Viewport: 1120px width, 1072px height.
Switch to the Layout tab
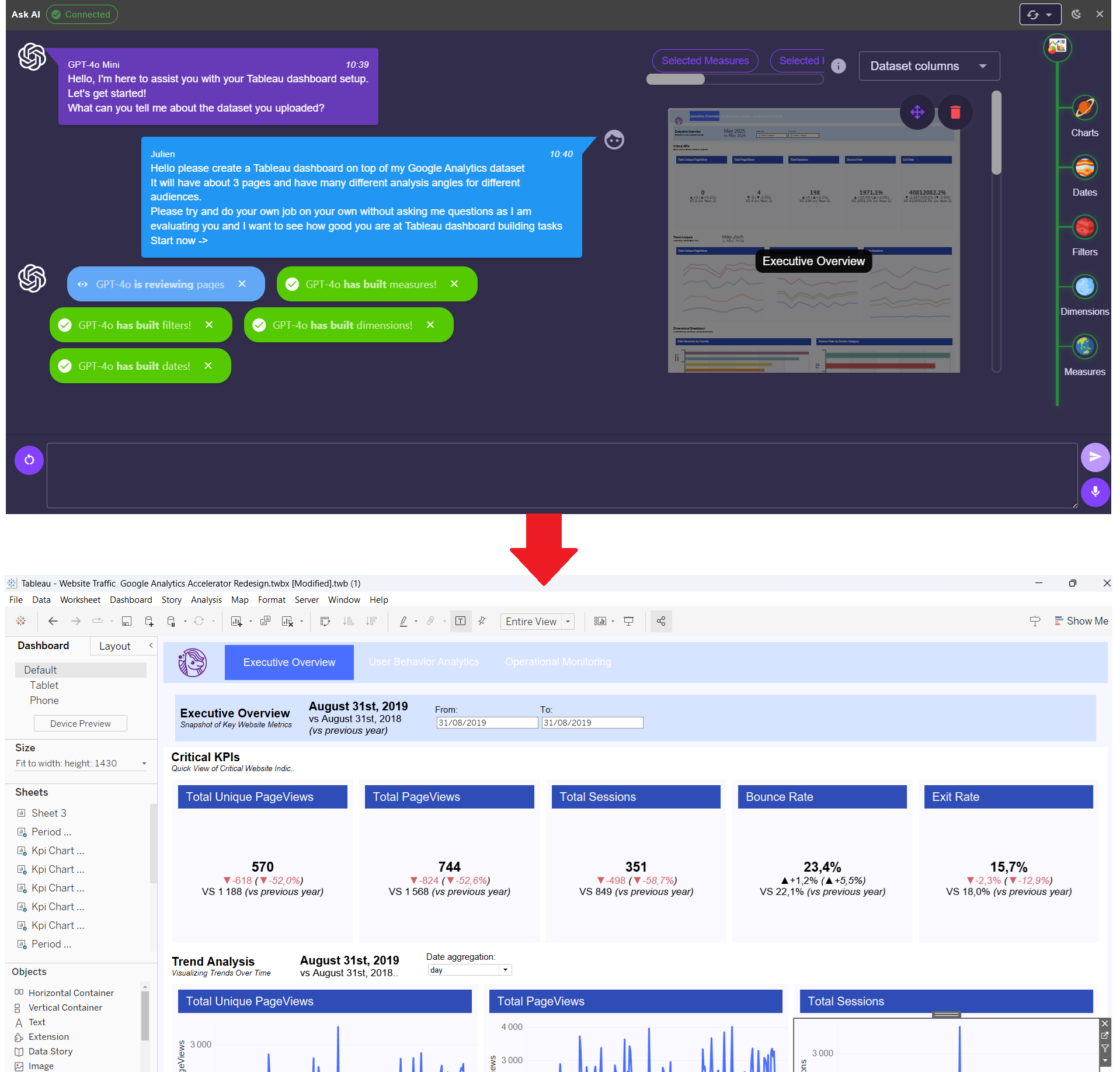click(114, 646)
